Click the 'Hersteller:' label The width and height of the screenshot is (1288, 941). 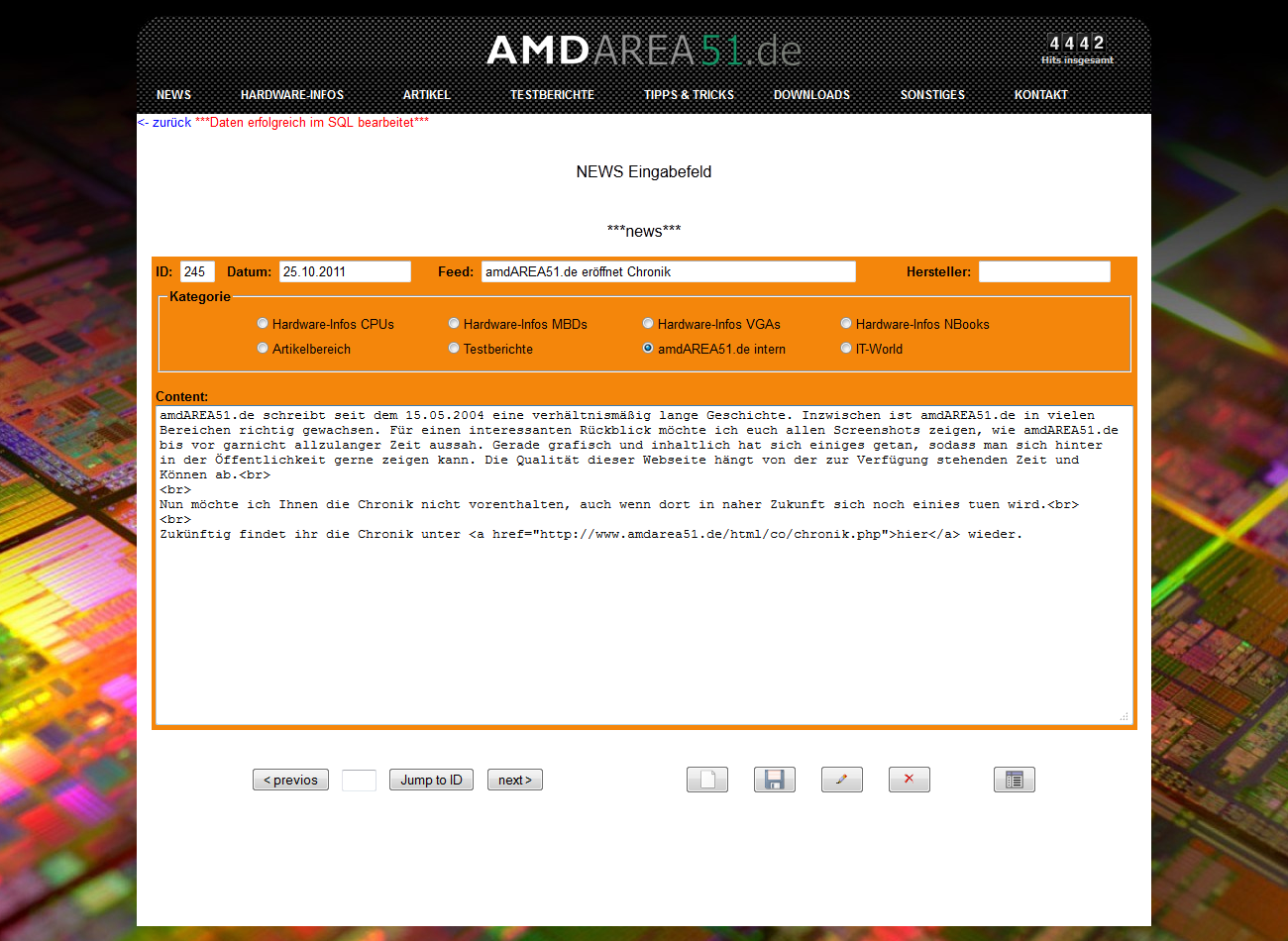[x=938, y=271]
